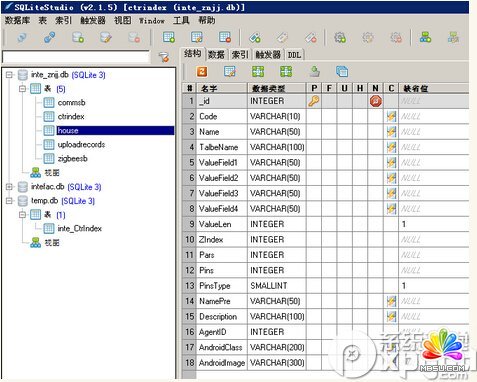Click the VARCHAR(300) cell for AndroidImage
Screen dimensions: 477x382
[x=277, y=363]
